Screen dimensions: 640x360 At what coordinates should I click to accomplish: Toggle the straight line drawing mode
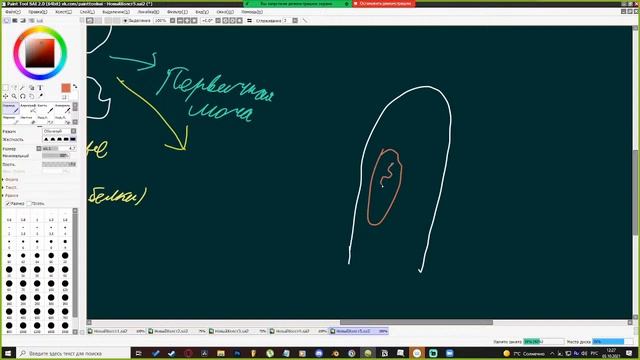[305, 20]
